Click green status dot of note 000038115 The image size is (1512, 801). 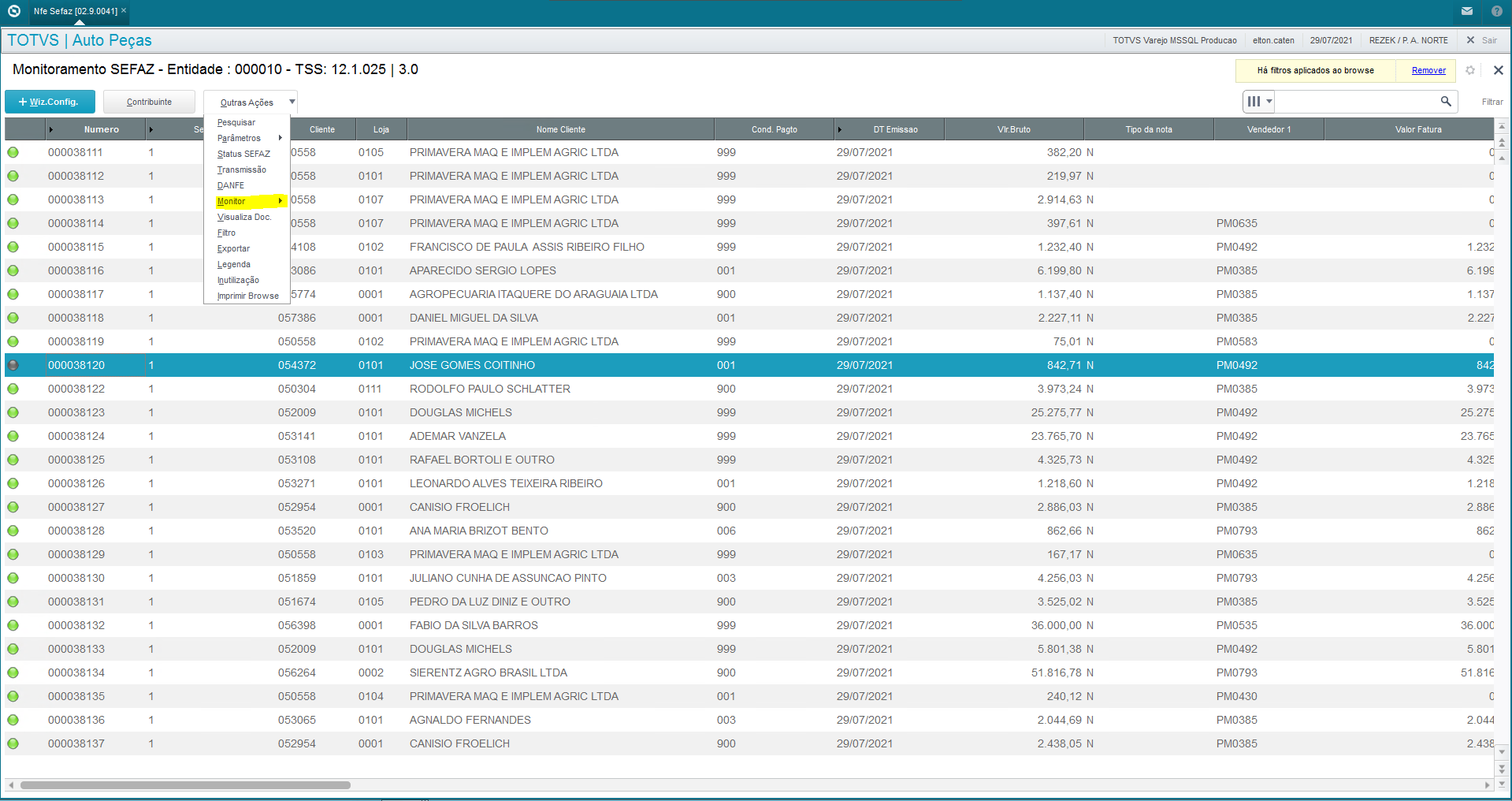coord(13,247)
